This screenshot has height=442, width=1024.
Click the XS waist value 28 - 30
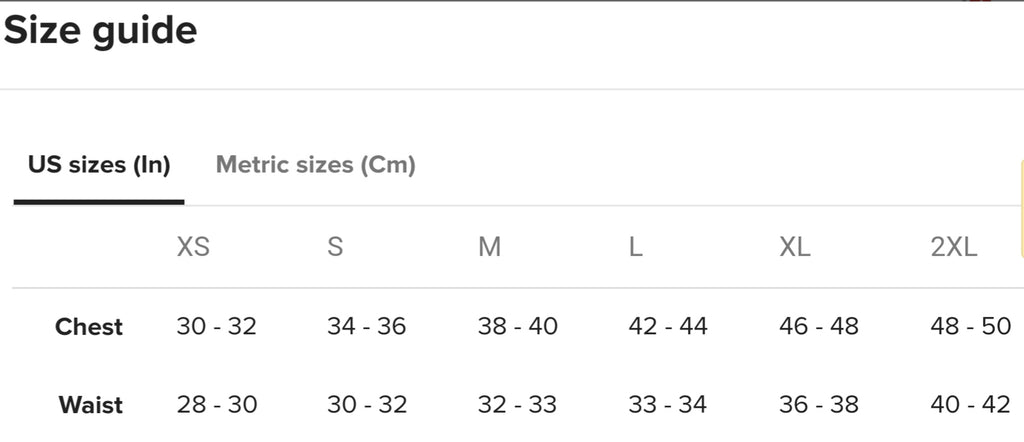click(216, 405)
